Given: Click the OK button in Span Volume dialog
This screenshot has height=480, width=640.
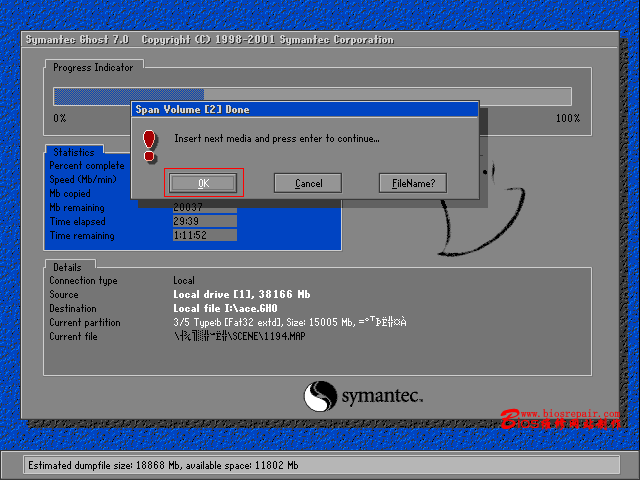Looking at the screenshot, I should 203,183.
